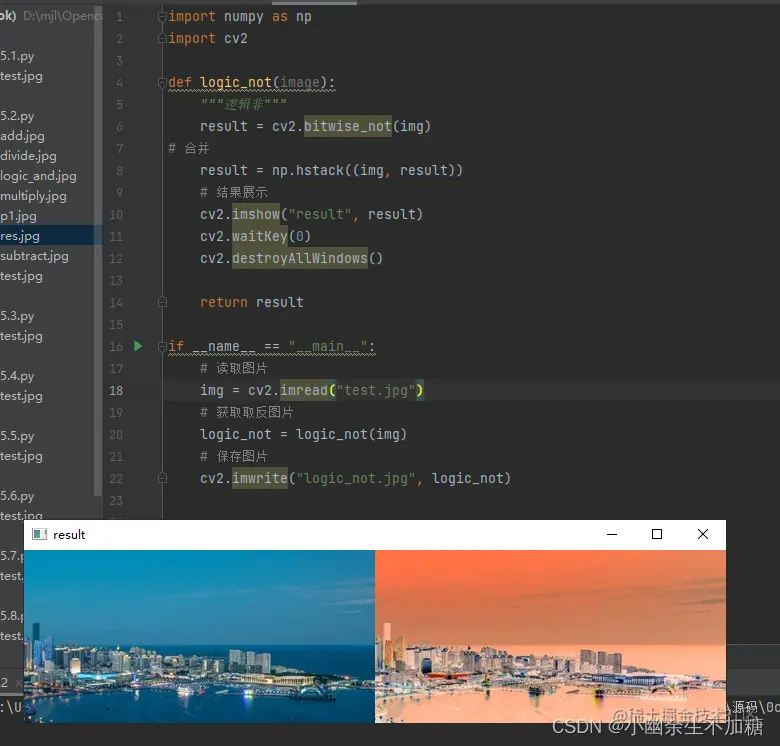Screen dimensions: 780x746
Task: Click the project panel vertical scrollbar
Action: [98, 249]
